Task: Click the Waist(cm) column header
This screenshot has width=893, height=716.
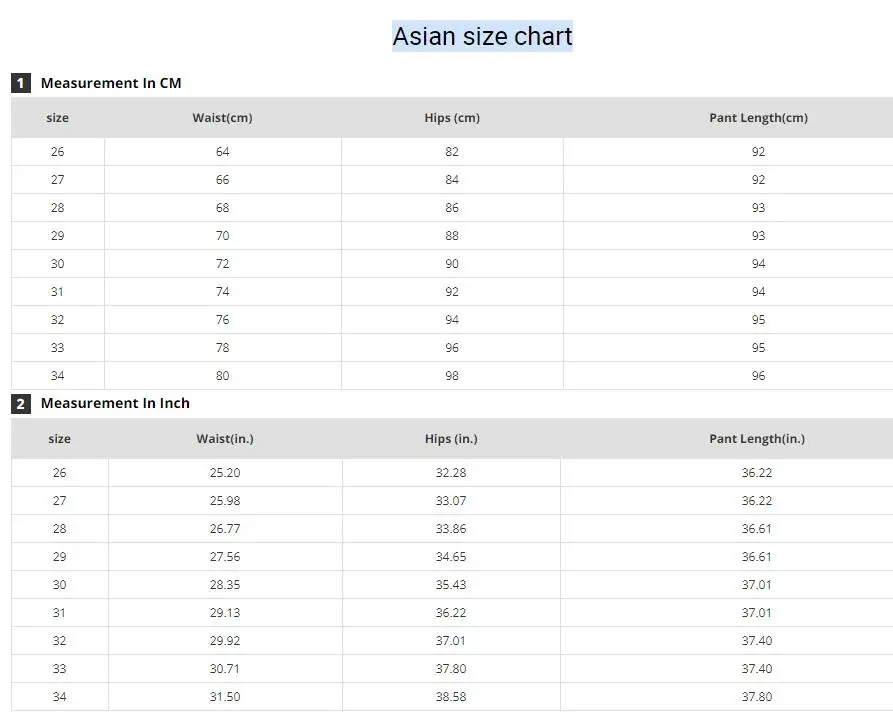Action: pos(222,118)
